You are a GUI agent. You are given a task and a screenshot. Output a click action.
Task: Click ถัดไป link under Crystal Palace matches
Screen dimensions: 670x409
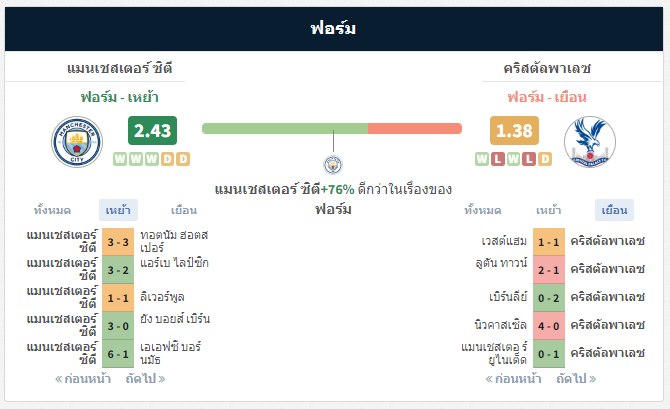(x=576, y=379)
